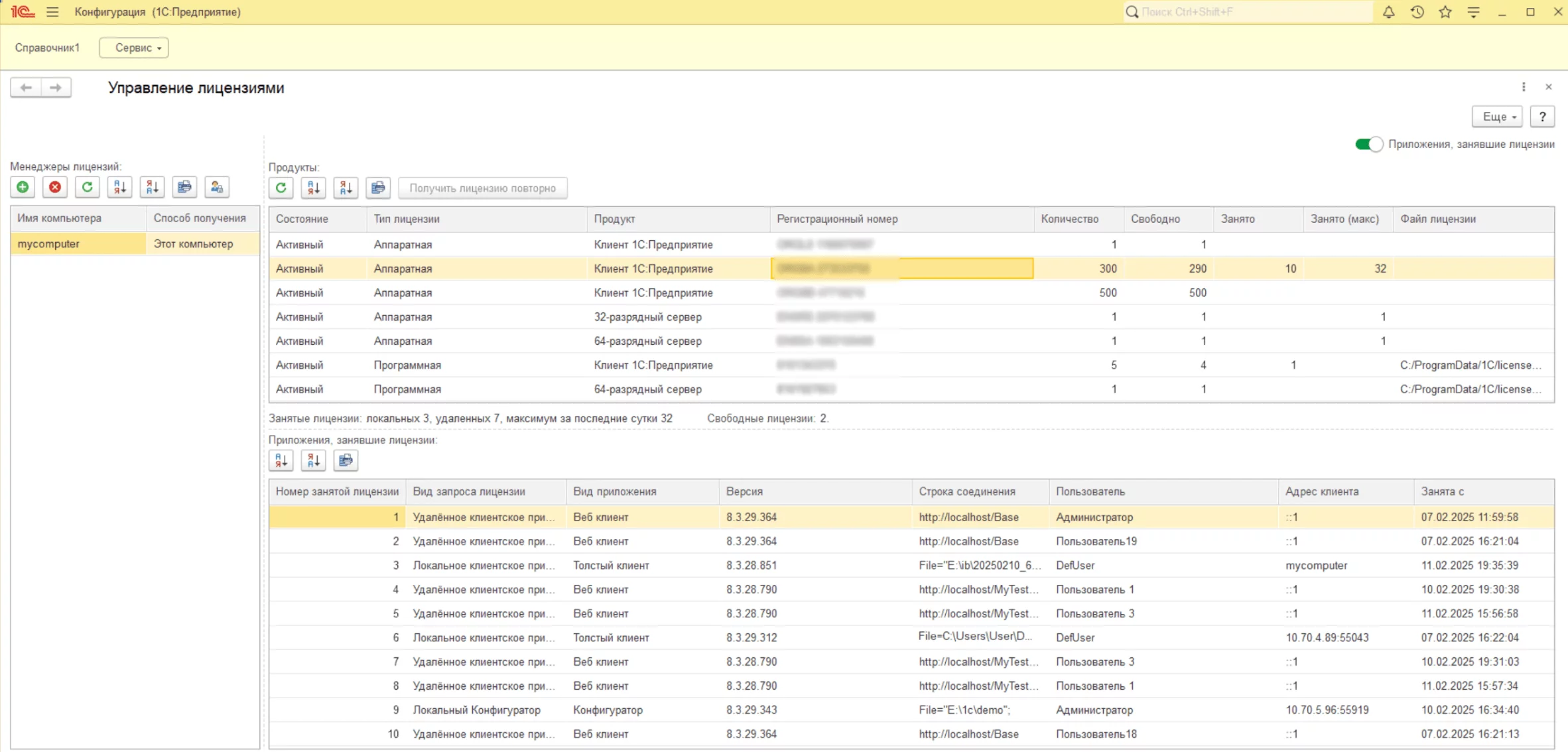
Task: Add a new license manager (green plus)
Action: [x=23, y=188]
